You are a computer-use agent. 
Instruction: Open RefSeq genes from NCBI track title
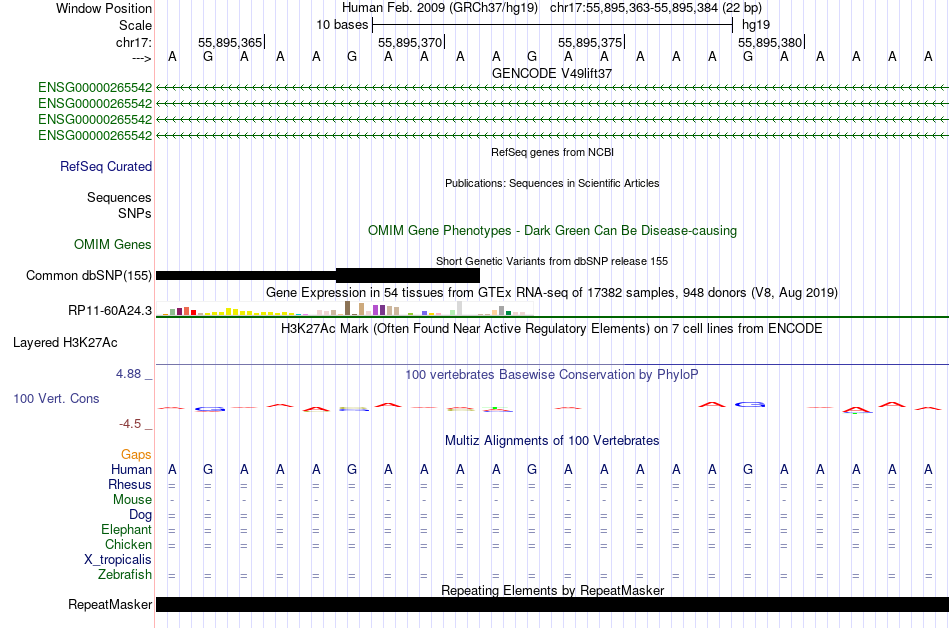(552, 152)
